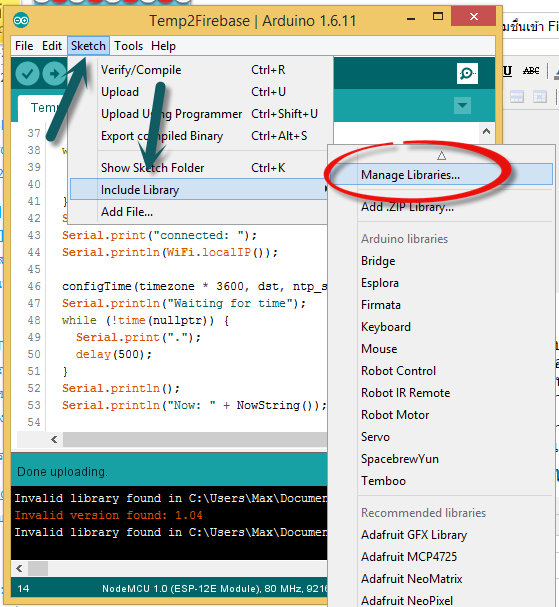Include the Keyboard library

click(x=442, y=327)
